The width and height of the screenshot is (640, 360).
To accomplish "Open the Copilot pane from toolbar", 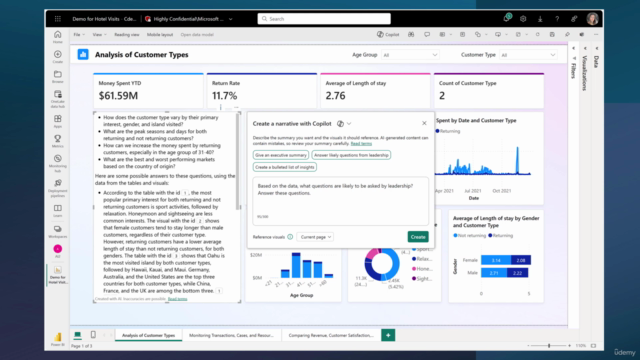I will click(x=388, y=35).
